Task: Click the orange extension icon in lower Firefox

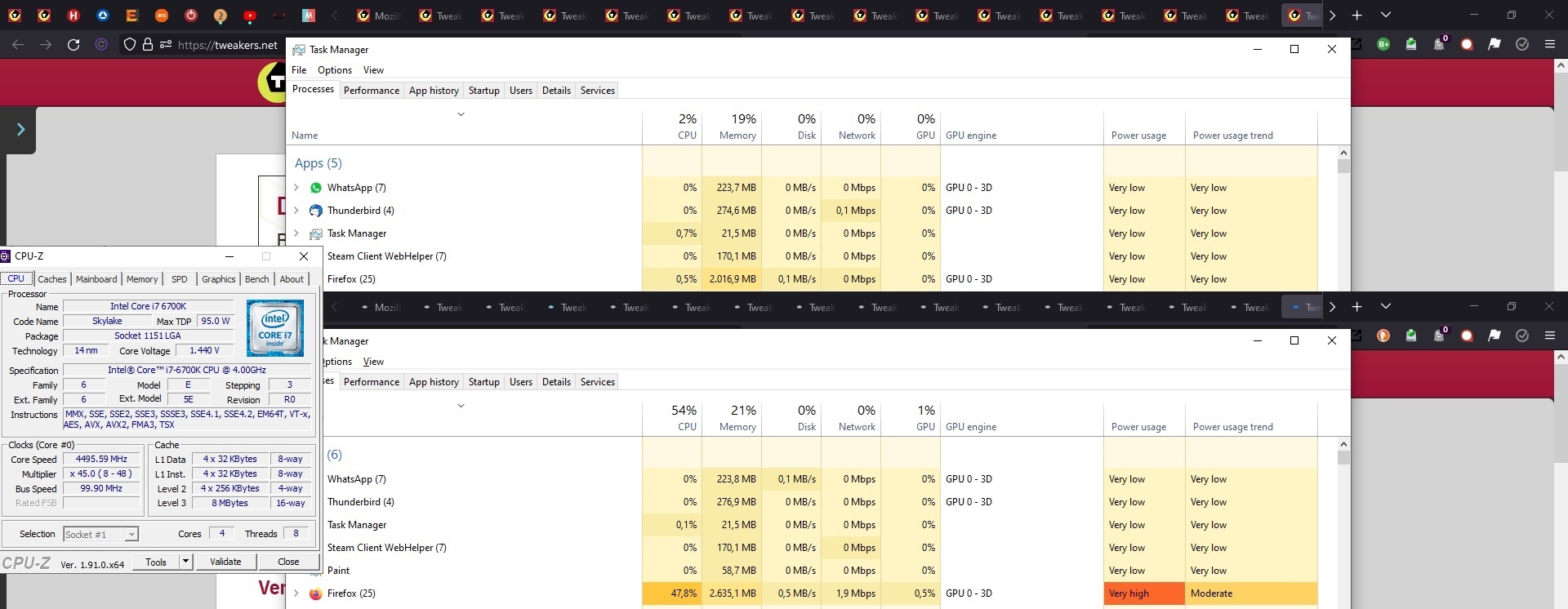Action: point(1383,336)
